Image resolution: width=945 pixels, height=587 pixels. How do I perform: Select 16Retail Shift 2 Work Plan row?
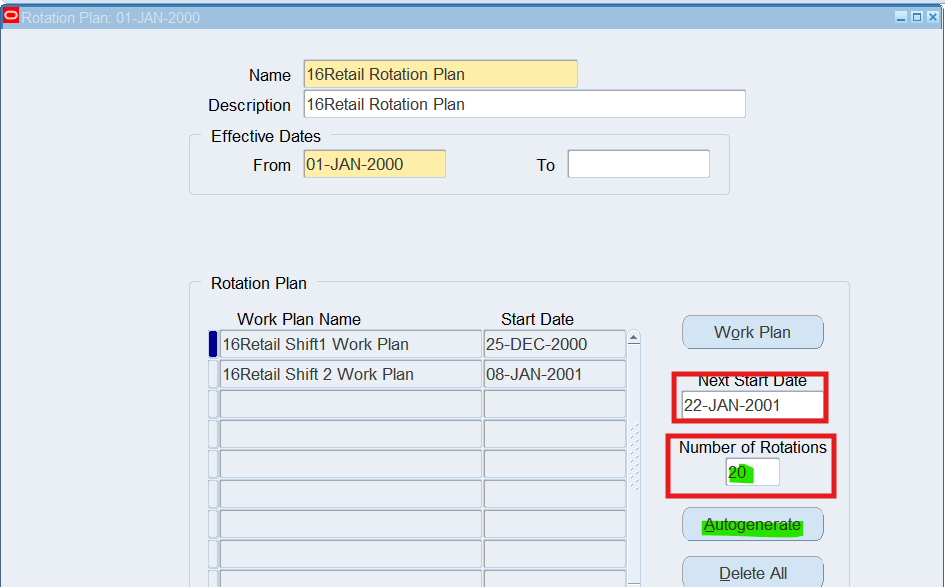click(x=350, y=374)
